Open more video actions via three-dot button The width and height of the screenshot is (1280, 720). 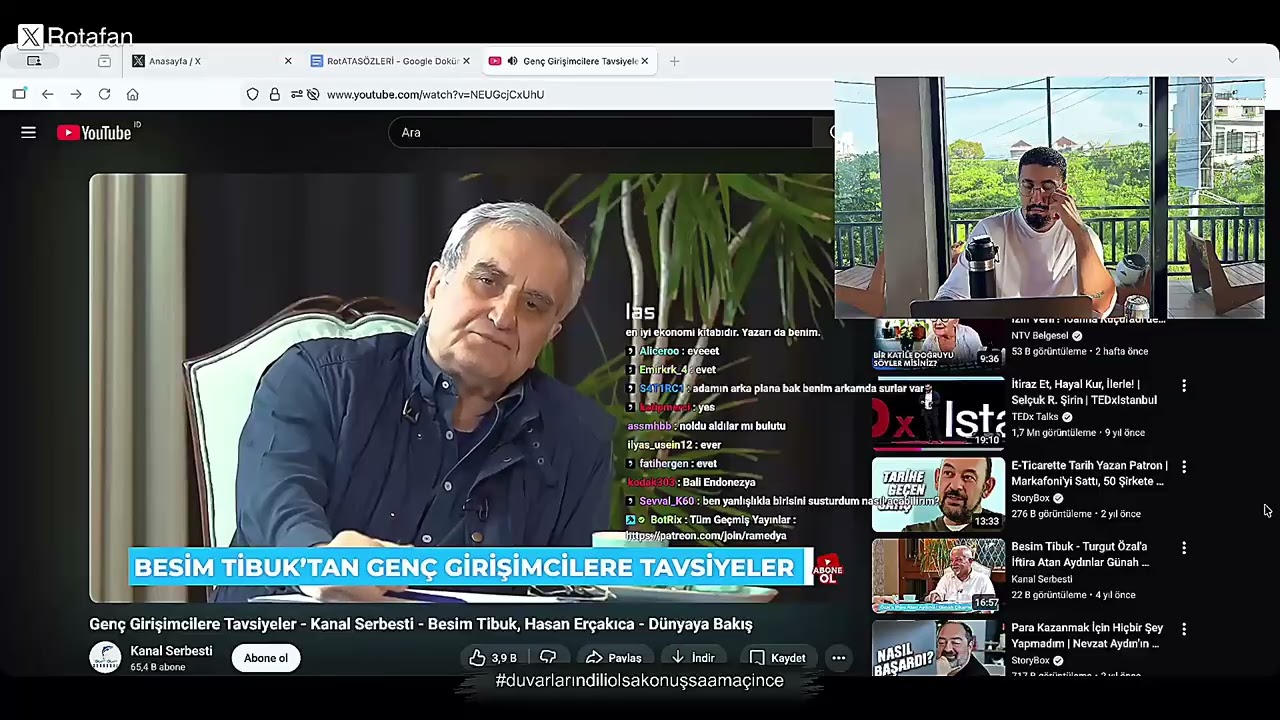pyautogui.click(x=838, y=657)
